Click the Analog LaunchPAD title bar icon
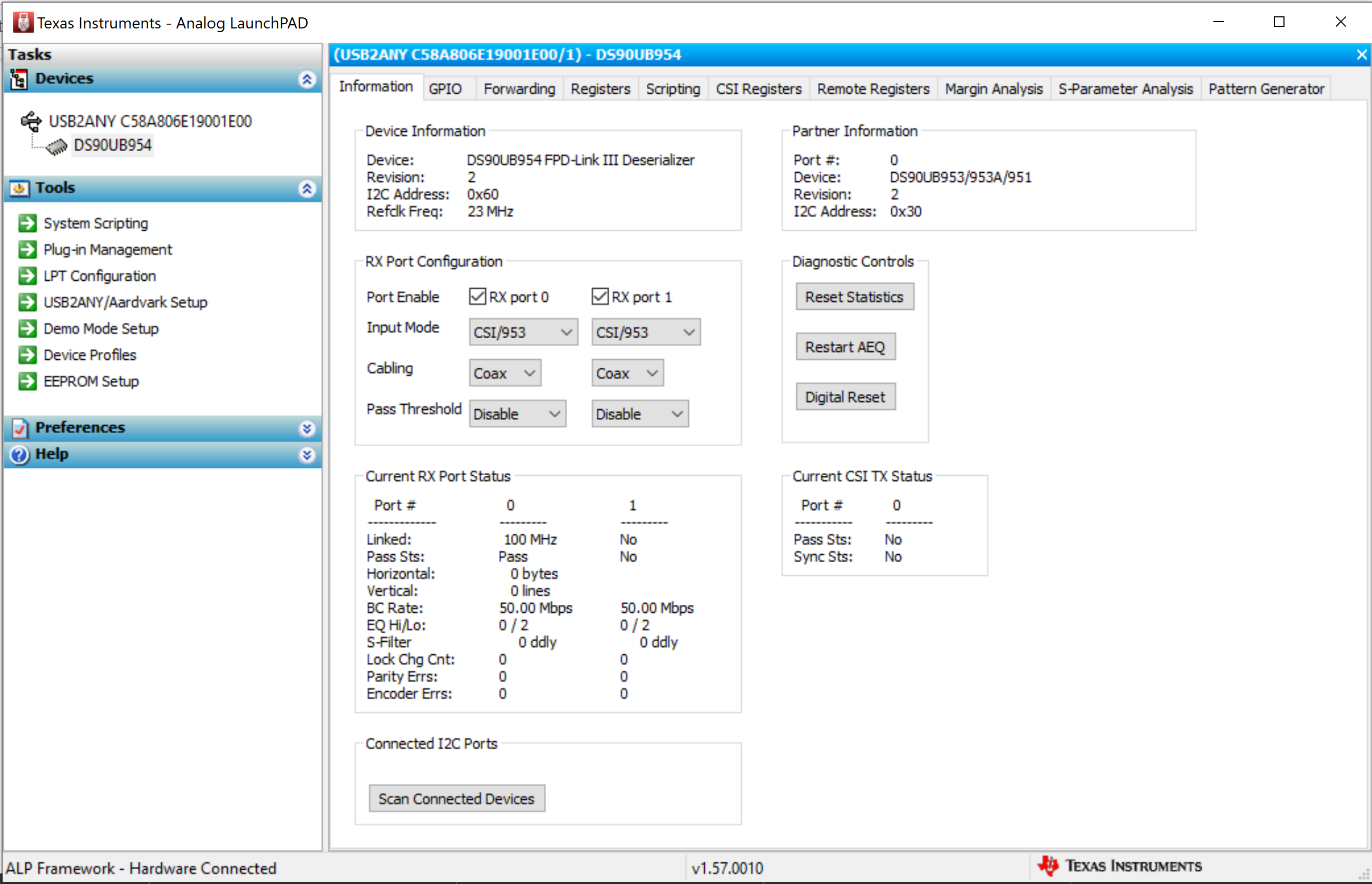The image size is (1372, 884). click(23, 22)
